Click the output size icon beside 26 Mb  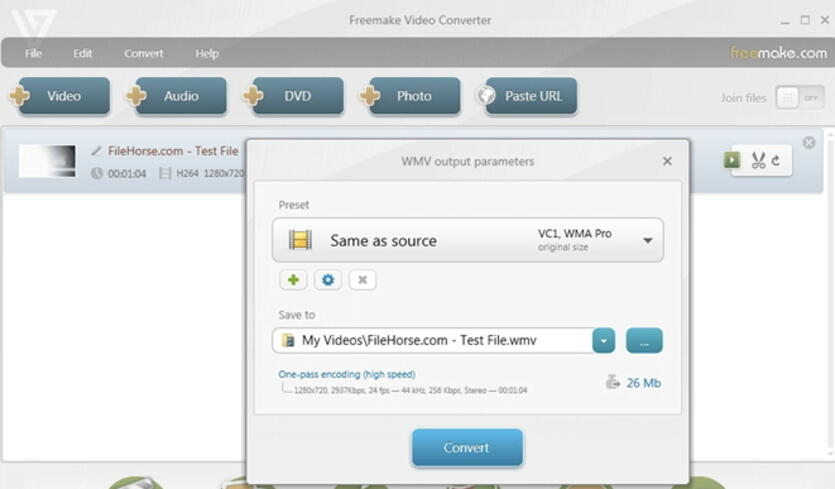coord(612,381)
